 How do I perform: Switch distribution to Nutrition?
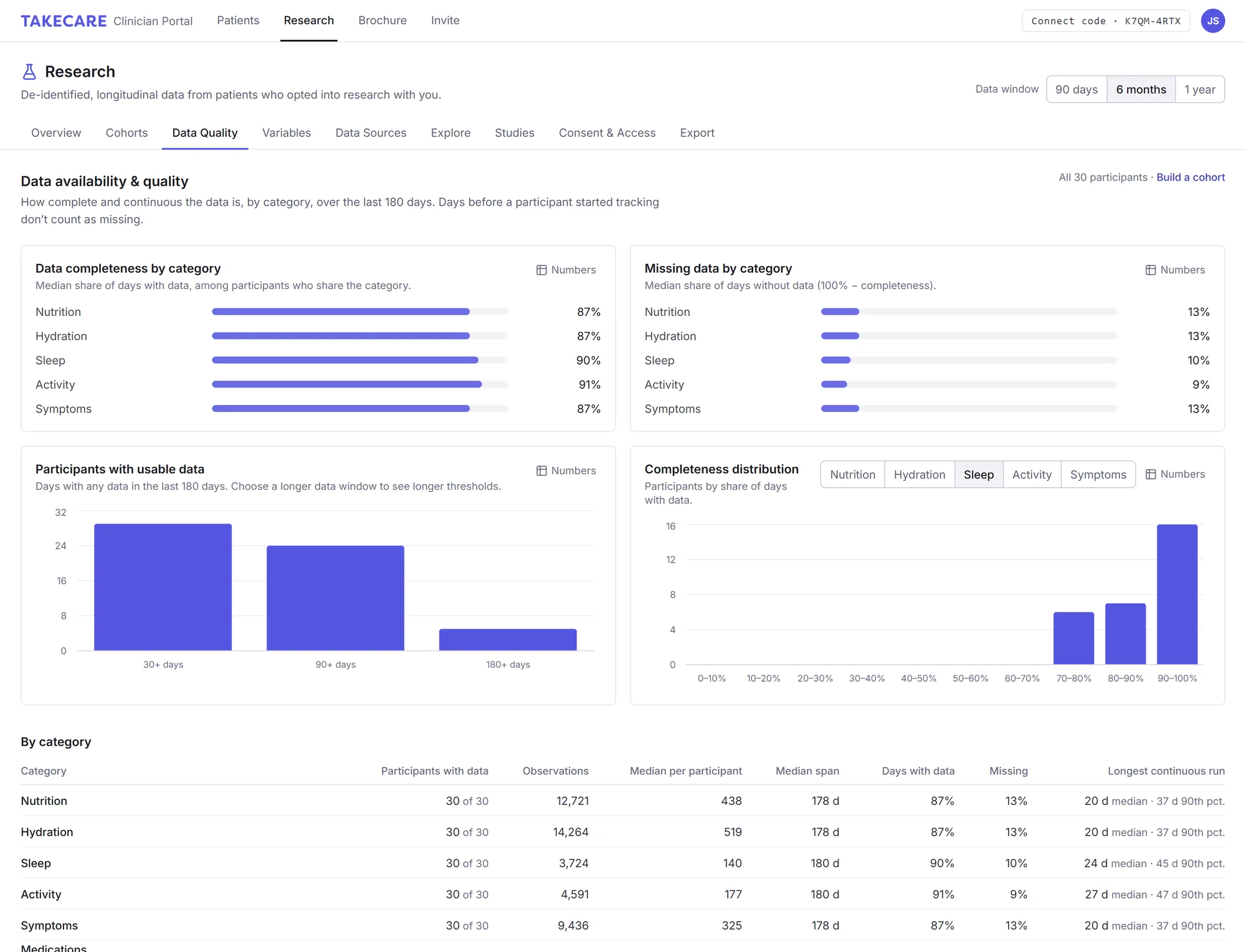click(852, 475)
